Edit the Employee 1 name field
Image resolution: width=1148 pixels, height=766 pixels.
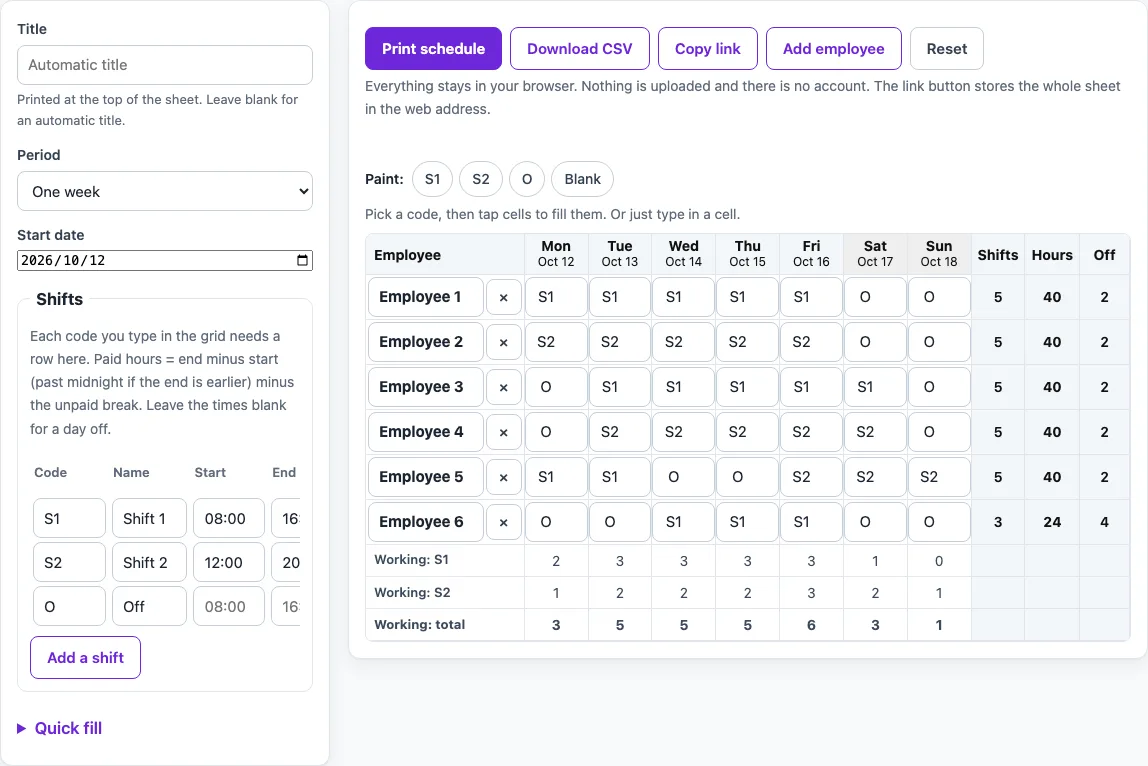pyautogui.click(x=425, y=297)
